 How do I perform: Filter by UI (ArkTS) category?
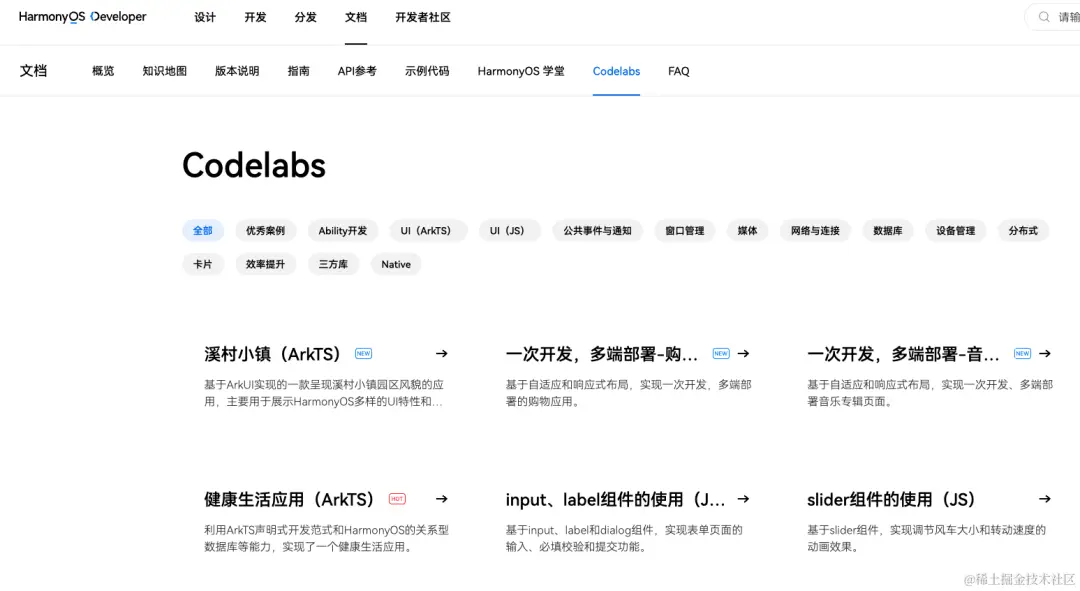pos(426,231)
